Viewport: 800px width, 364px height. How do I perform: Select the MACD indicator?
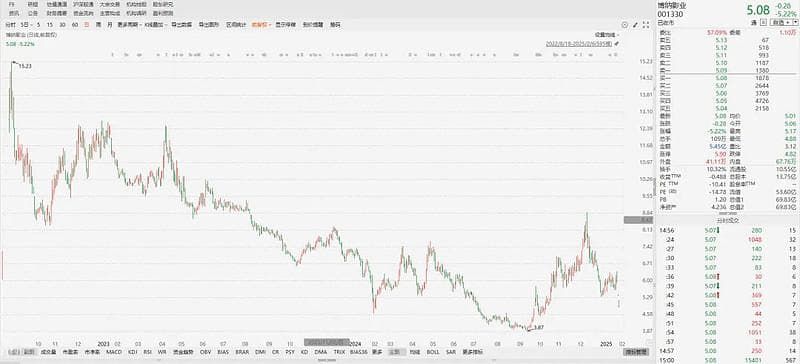113,352
